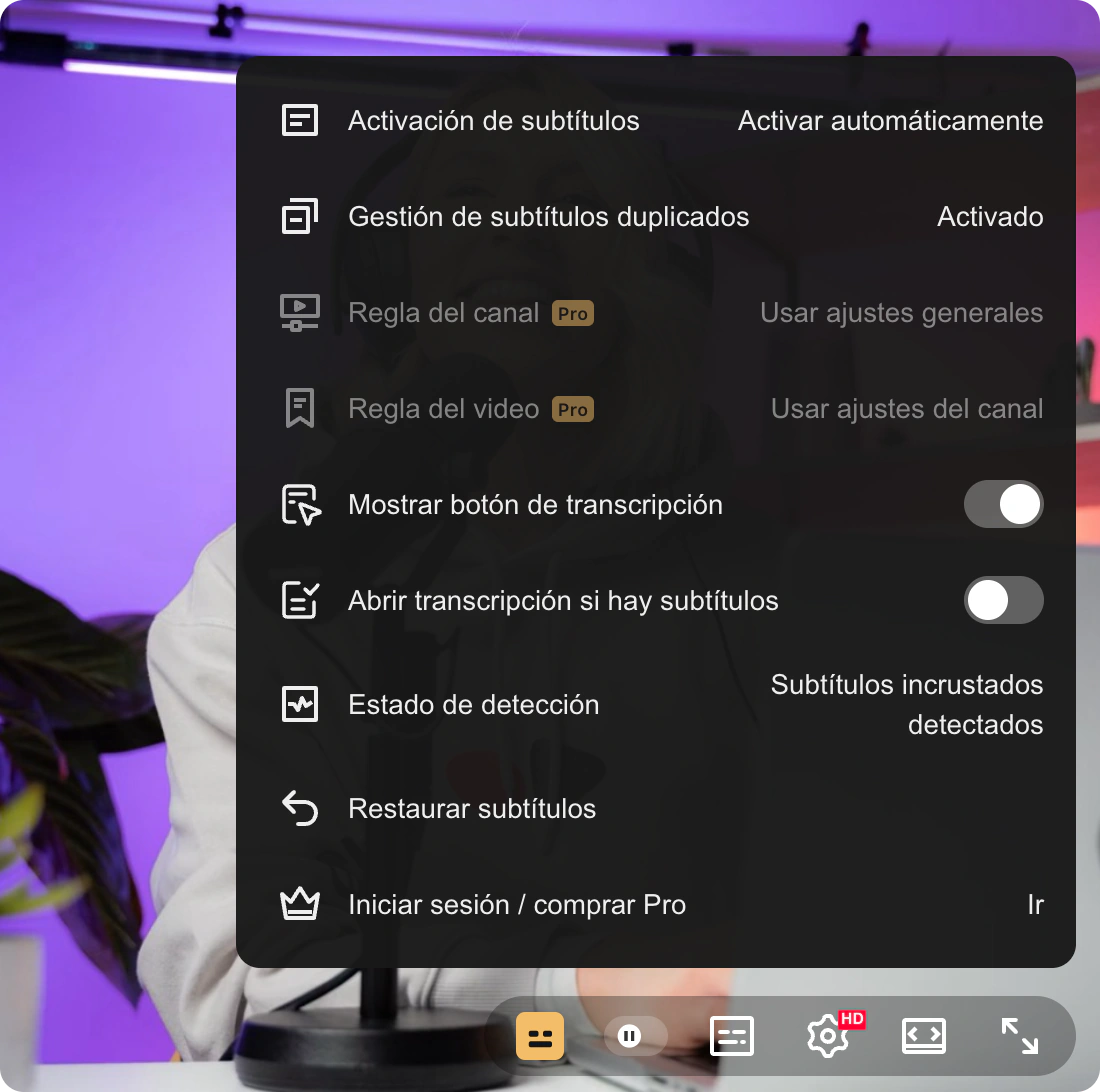
Task: Click the Ir link
Action: [1035, 904]
